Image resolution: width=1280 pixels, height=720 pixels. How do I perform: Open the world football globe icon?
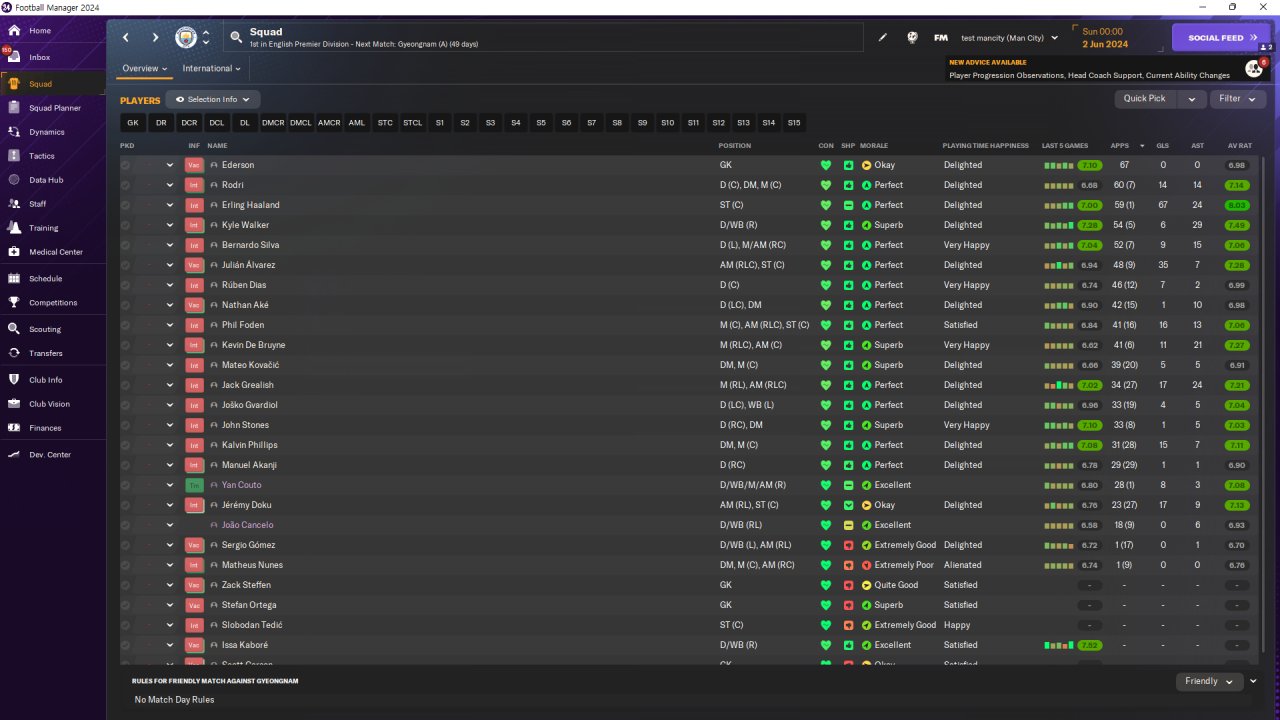[912, 38]
